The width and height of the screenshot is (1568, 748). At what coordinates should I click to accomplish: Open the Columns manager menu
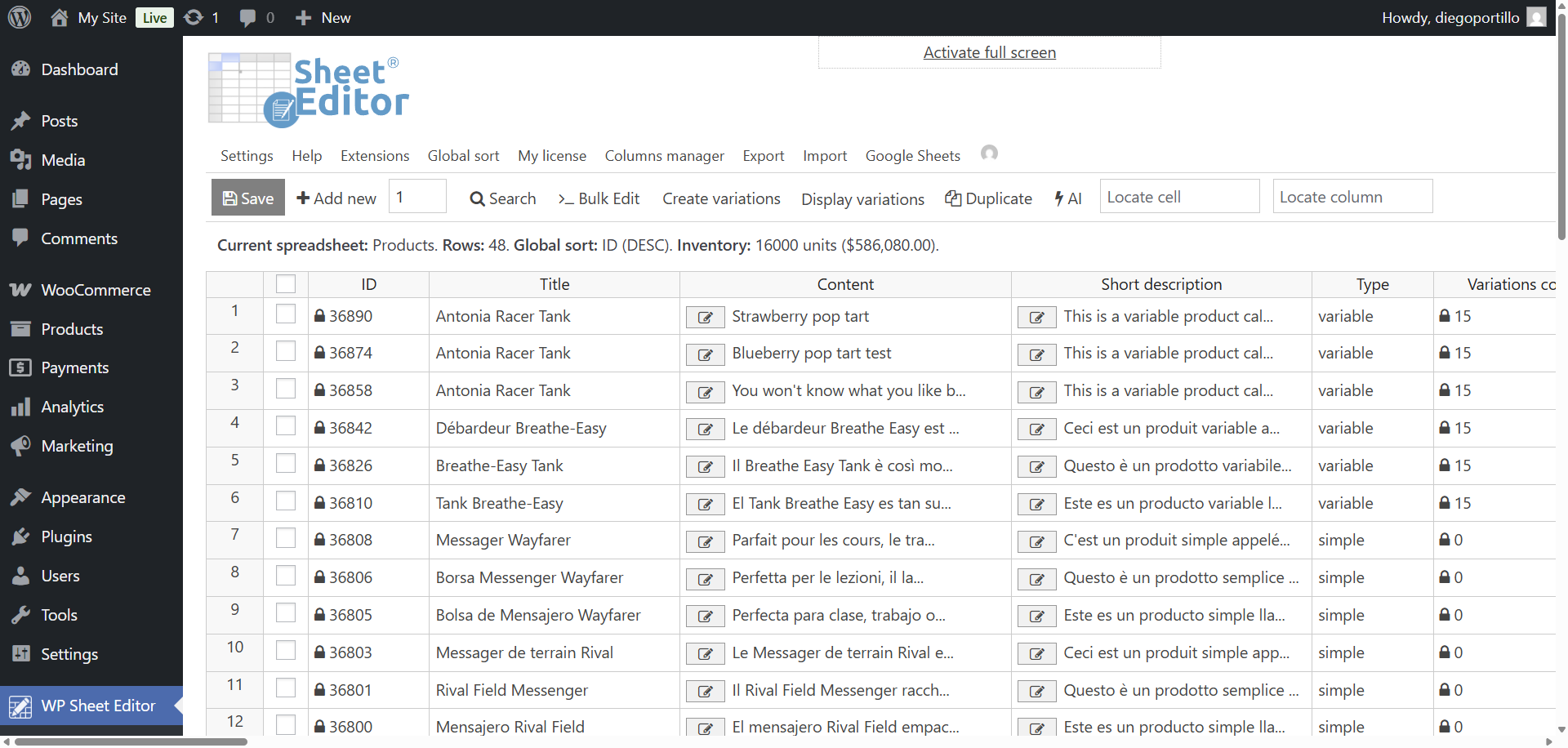[664, 156]
